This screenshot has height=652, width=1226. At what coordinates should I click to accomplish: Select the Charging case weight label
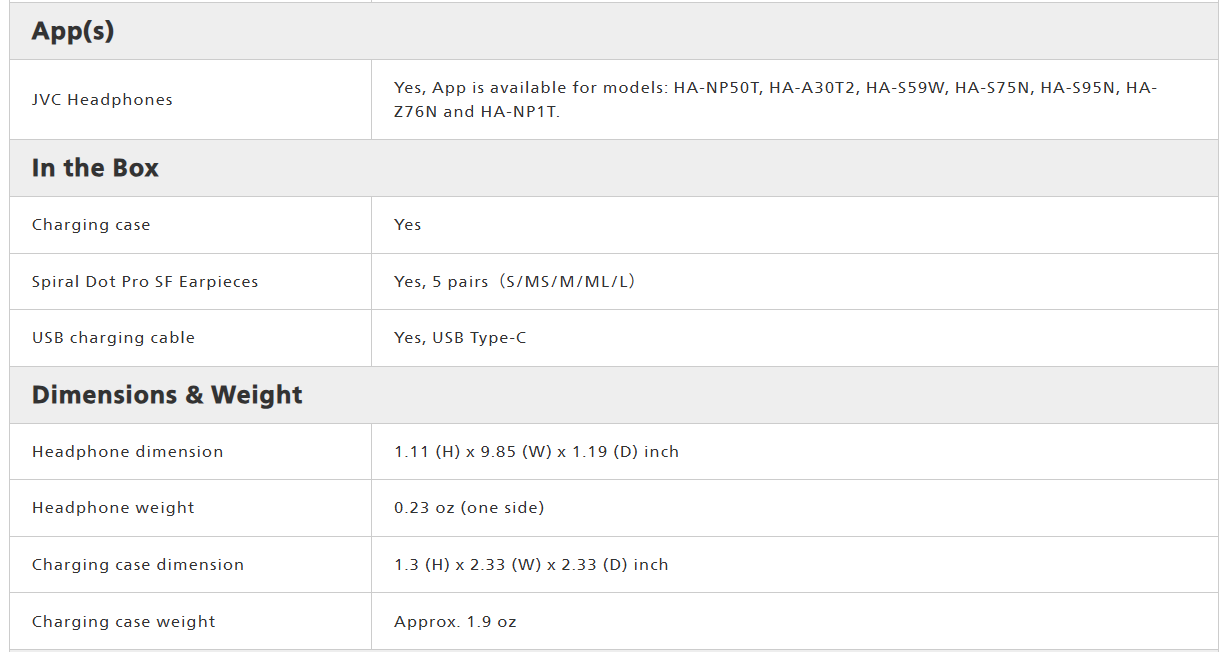coord(124,622)
